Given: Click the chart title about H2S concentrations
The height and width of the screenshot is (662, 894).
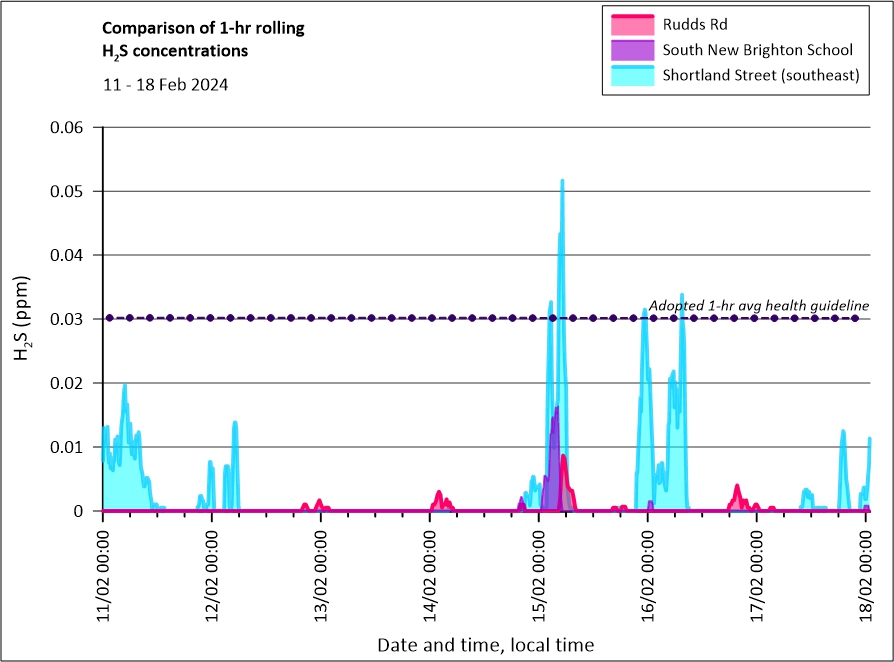Looking at the screenshot, I should point(204,39).
